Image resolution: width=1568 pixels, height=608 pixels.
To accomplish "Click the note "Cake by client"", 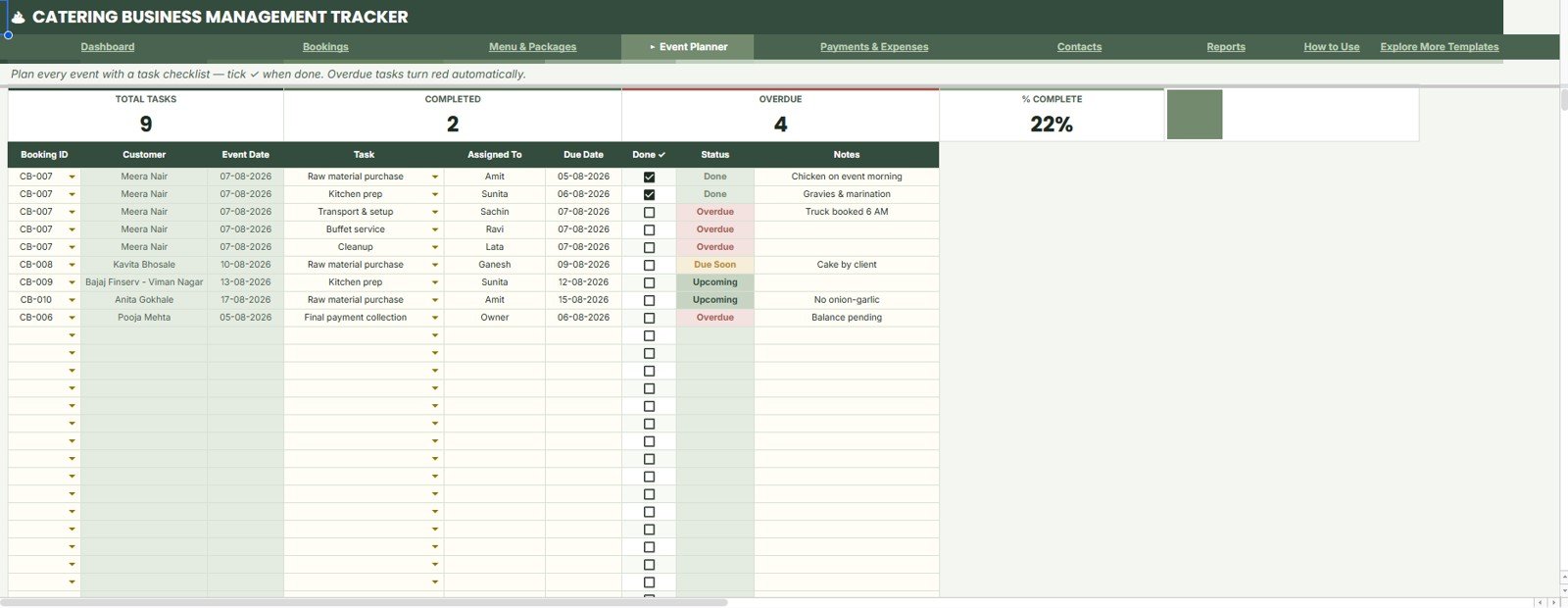I will [x=847, y=265].
